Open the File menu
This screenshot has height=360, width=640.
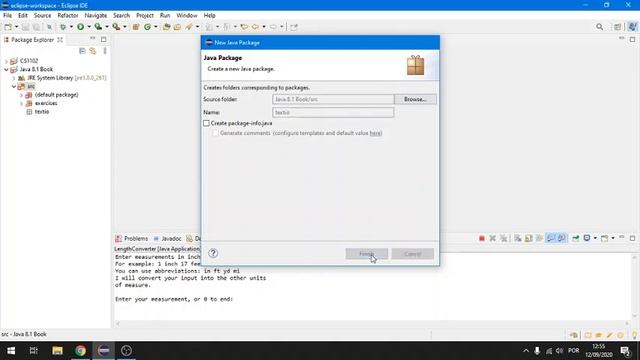7,16
